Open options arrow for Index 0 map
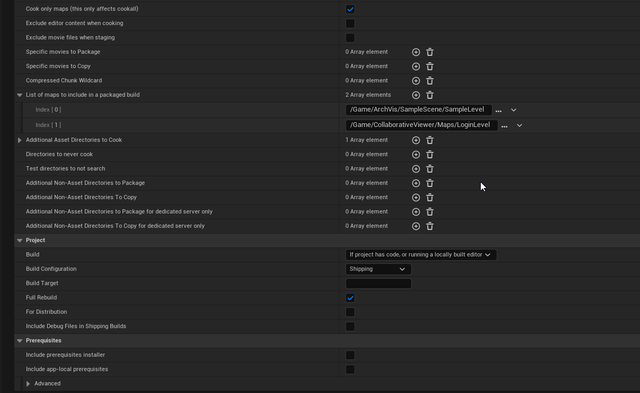640x393 pixels. [513, 110]
